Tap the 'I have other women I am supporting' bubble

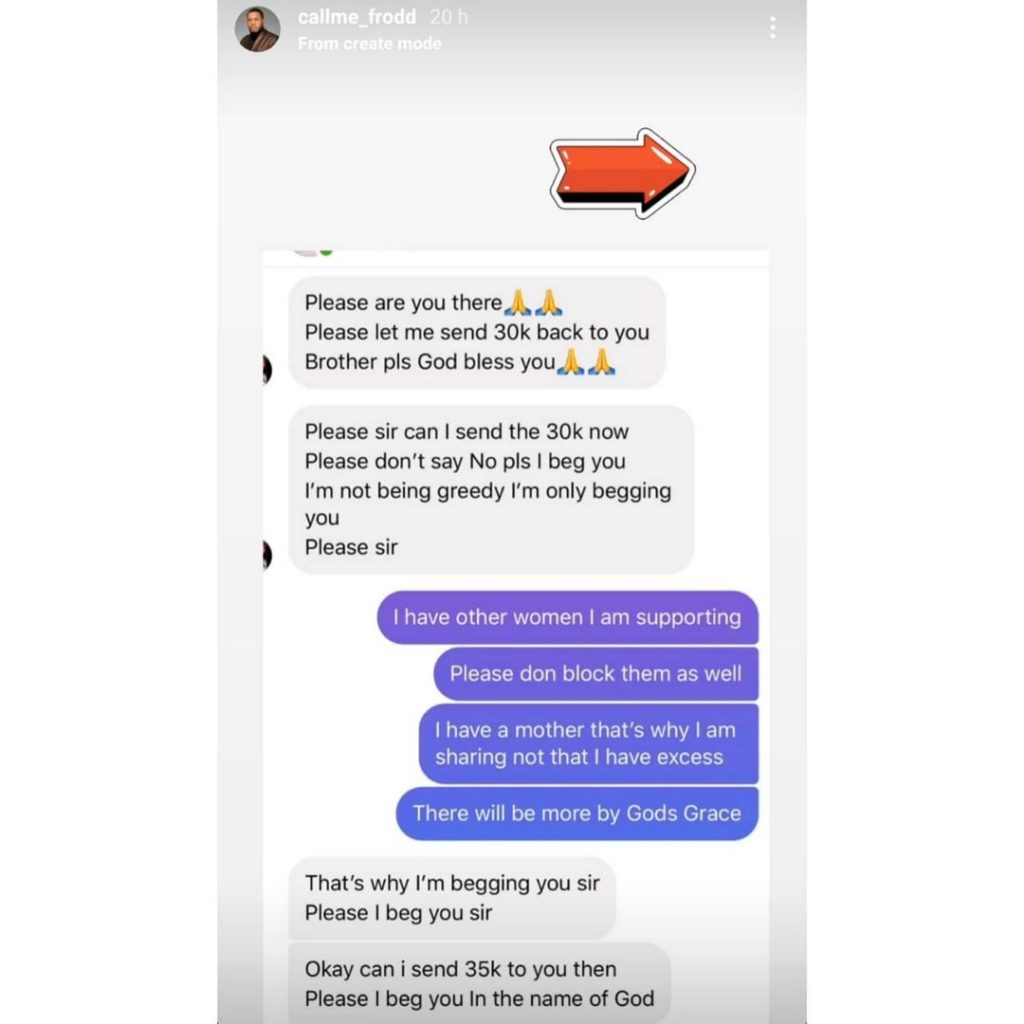pos(568,617)
